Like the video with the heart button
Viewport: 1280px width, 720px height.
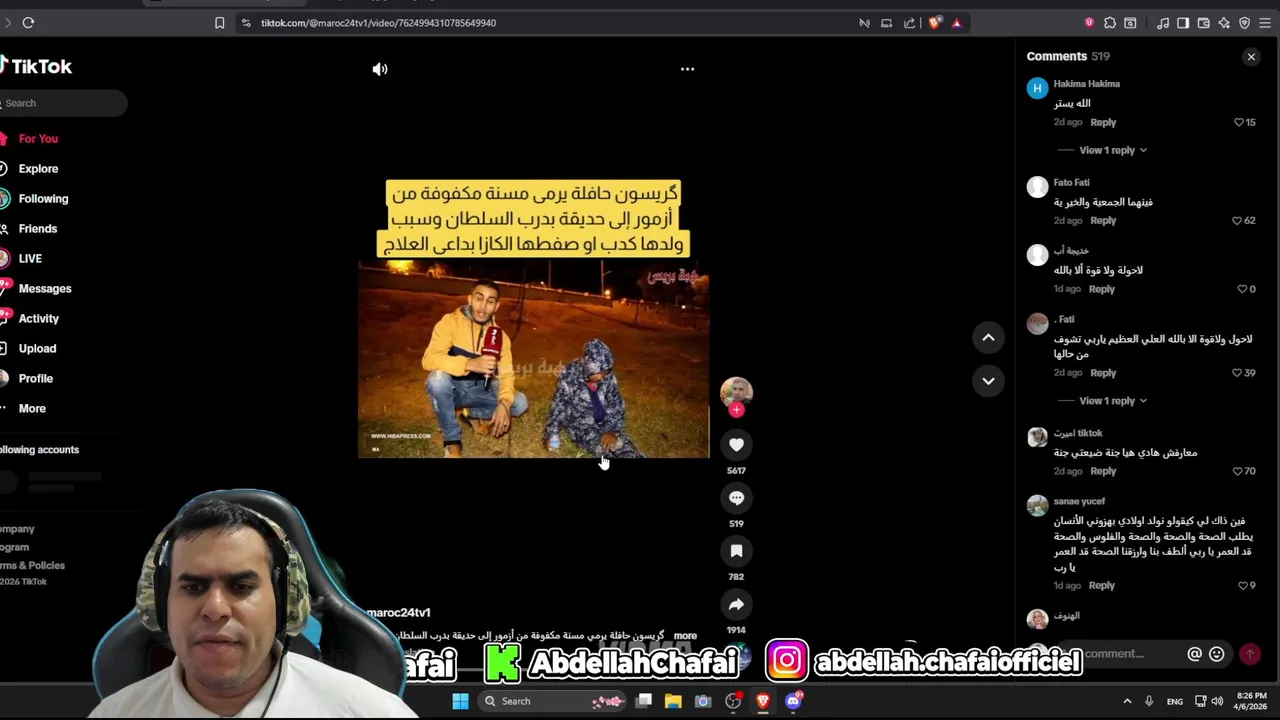pos(736,445)
